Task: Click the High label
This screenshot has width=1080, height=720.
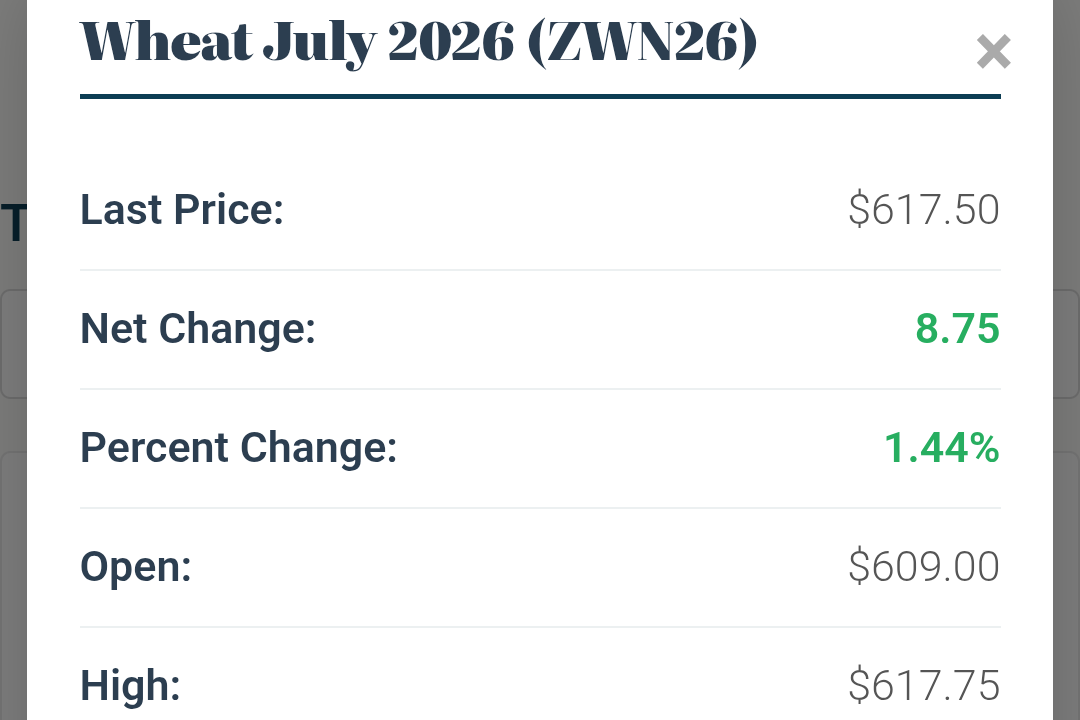Action: (130, 686)
